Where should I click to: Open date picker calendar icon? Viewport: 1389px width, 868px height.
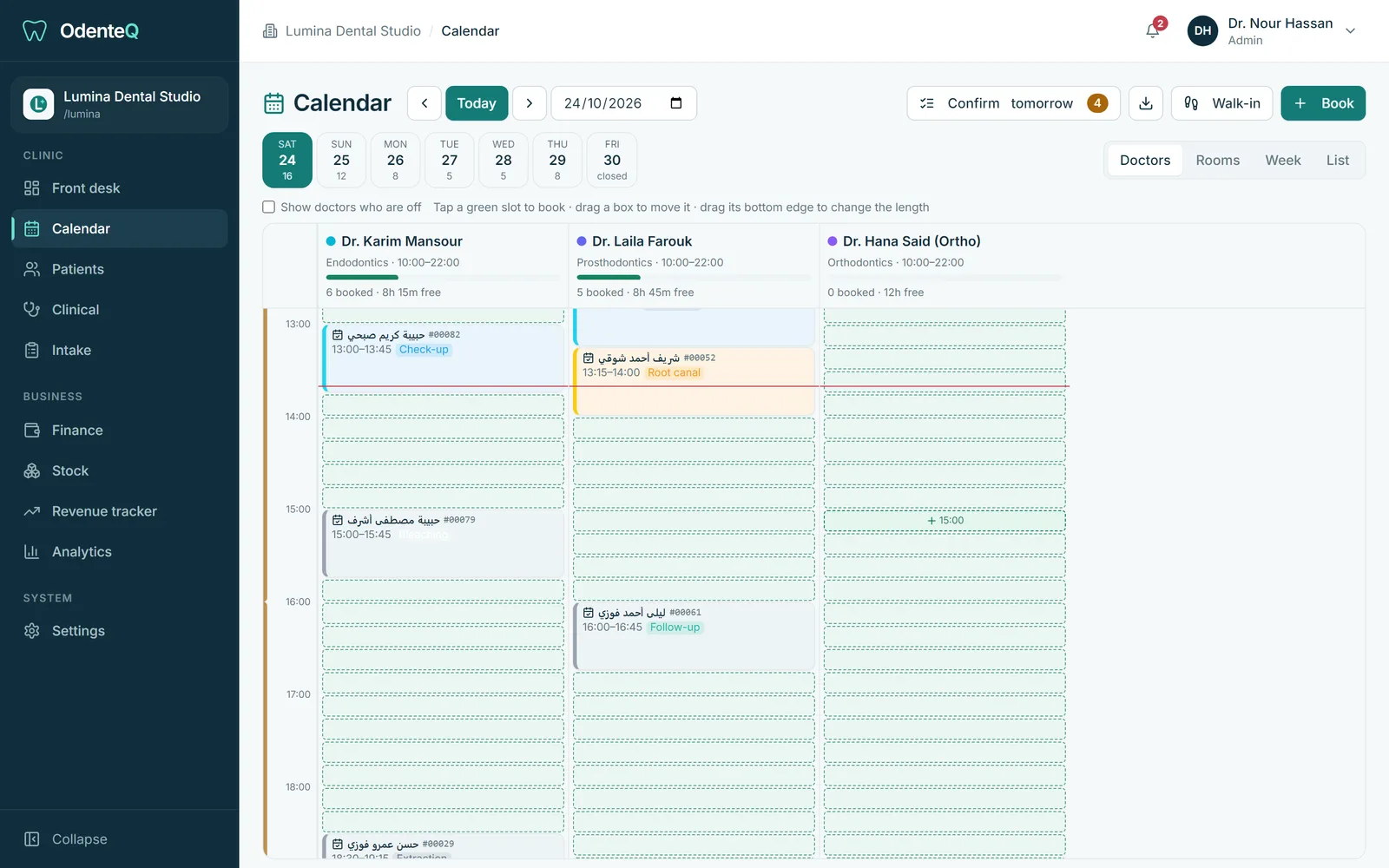tap(676, 103)
